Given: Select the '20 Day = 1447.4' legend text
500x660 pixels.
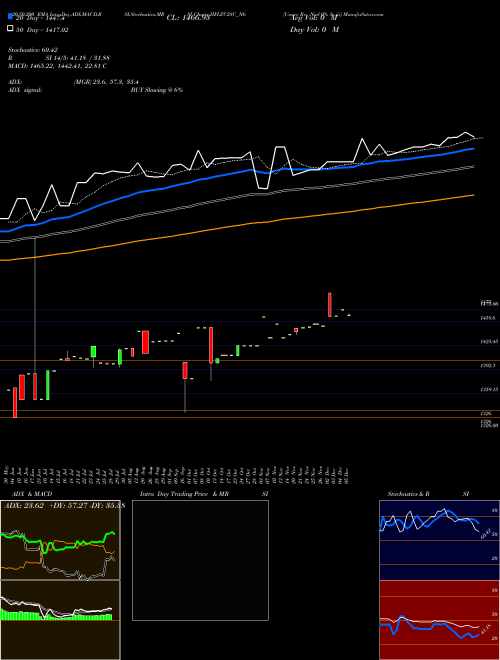Looking at the screenshot, I should (40, 18).
